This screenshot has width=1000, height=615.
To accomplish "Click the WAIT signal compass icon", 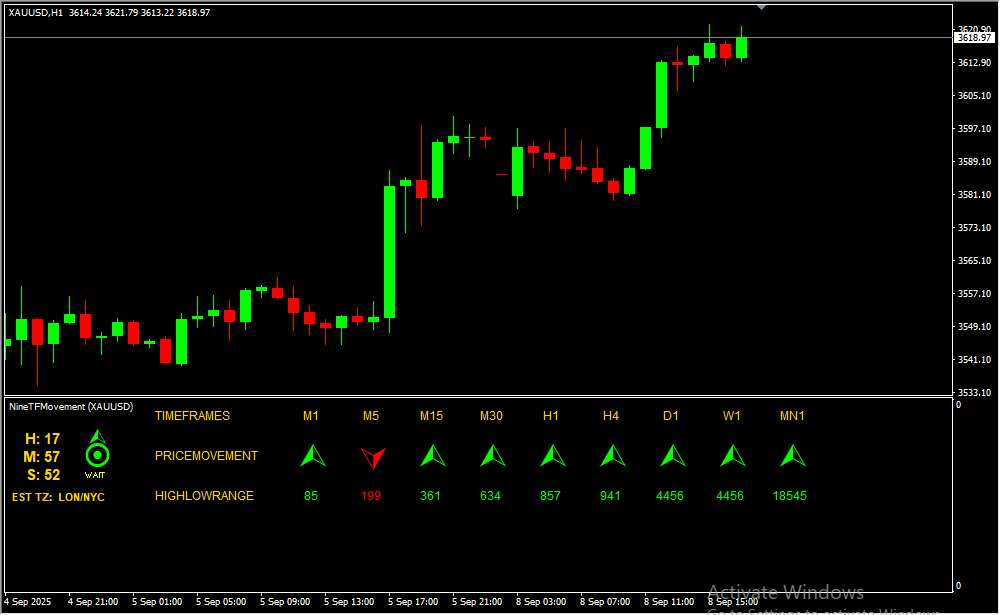I will [x=96, y=448].
